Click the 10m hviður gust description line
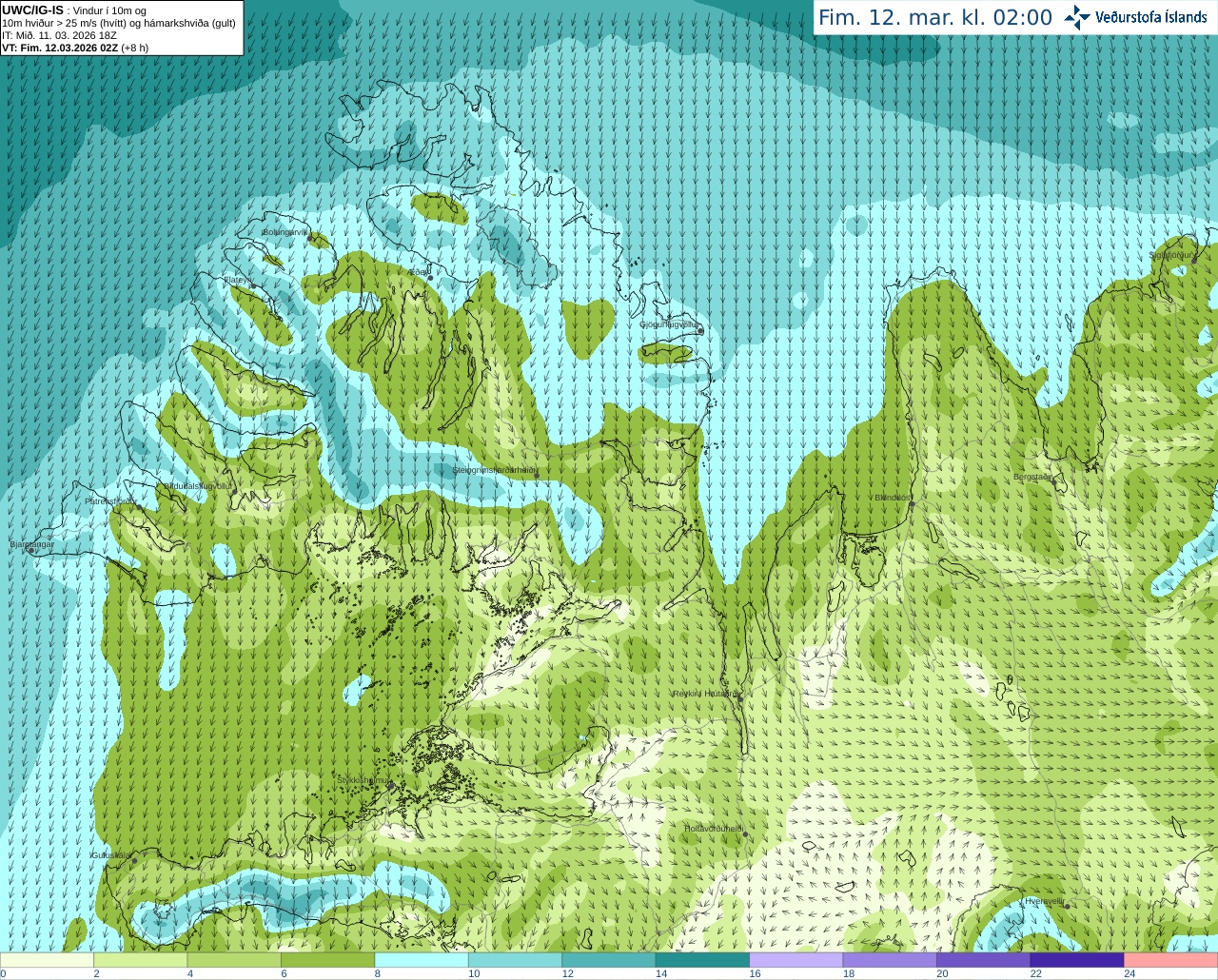The height and width of the screenshot is (980, 1218). click(119, 23)
